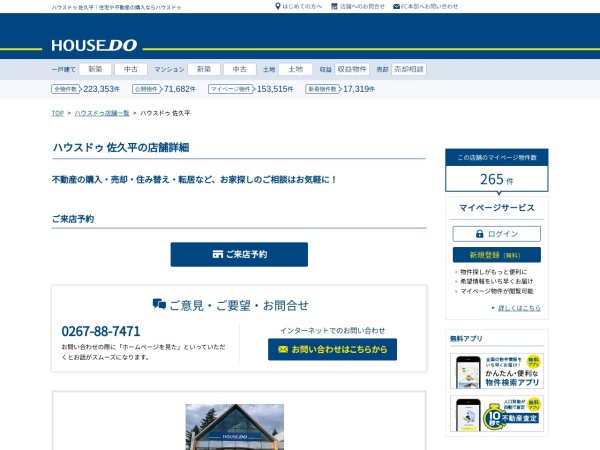Screen dimensions: 600x450
Task: Select the 土地 button
Action: click(x=295, y=69)
